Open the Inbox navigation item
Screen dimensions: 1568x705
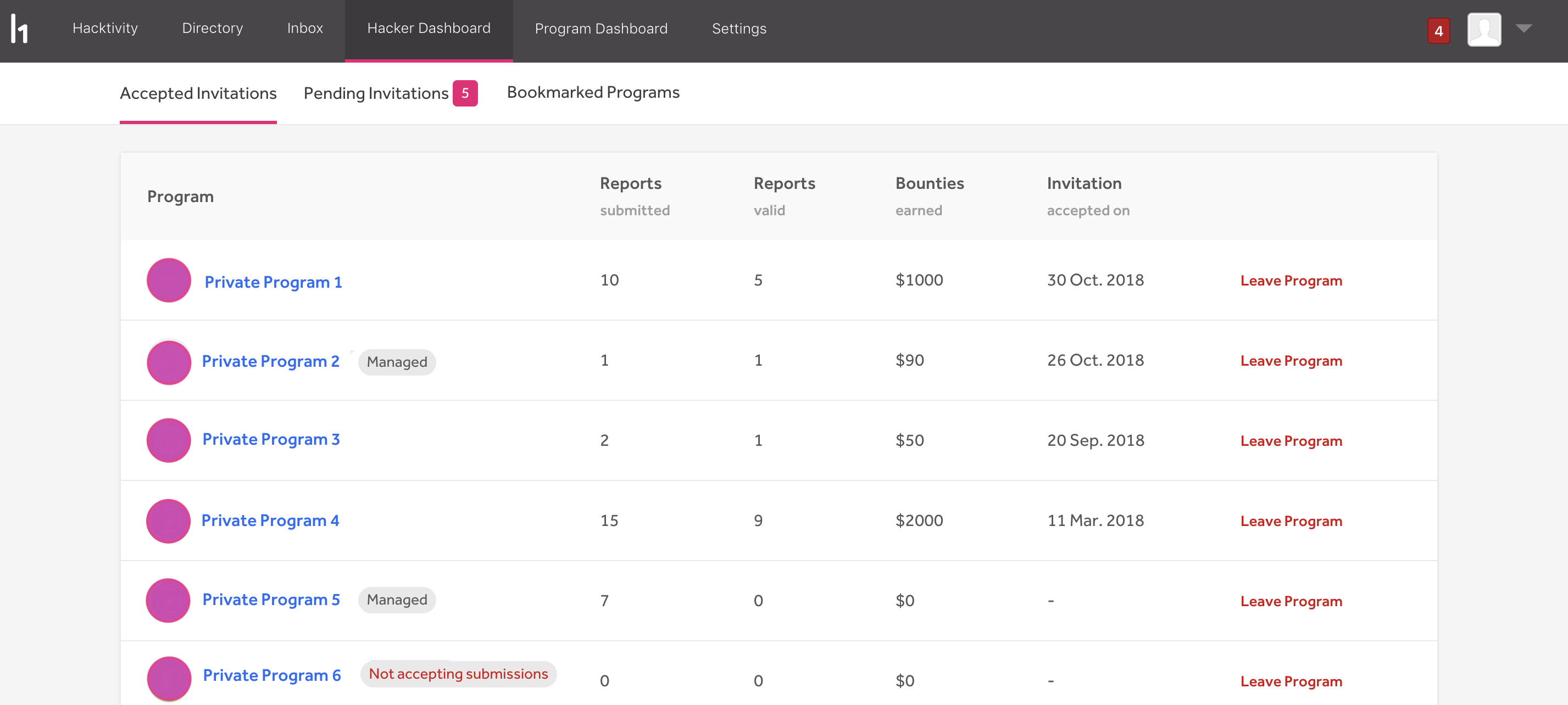click(304, 29)
